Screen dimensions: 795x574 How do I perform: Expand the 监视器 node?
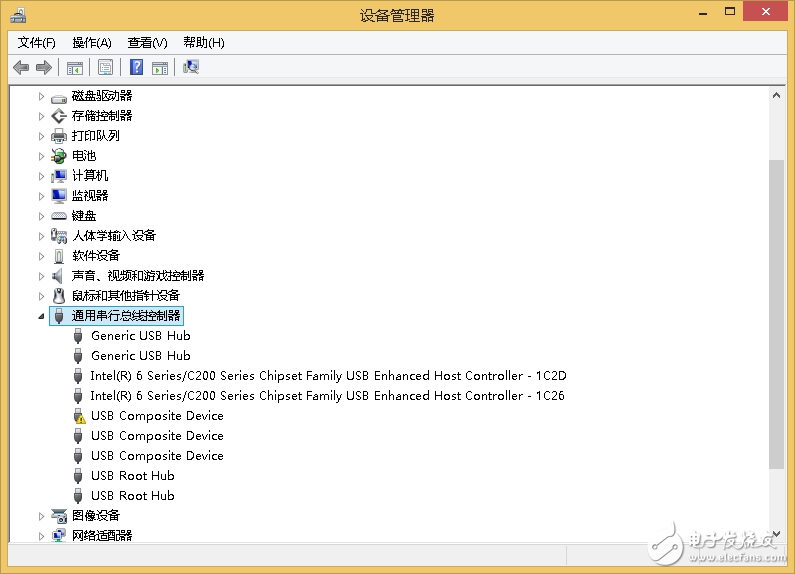point(41,196)
